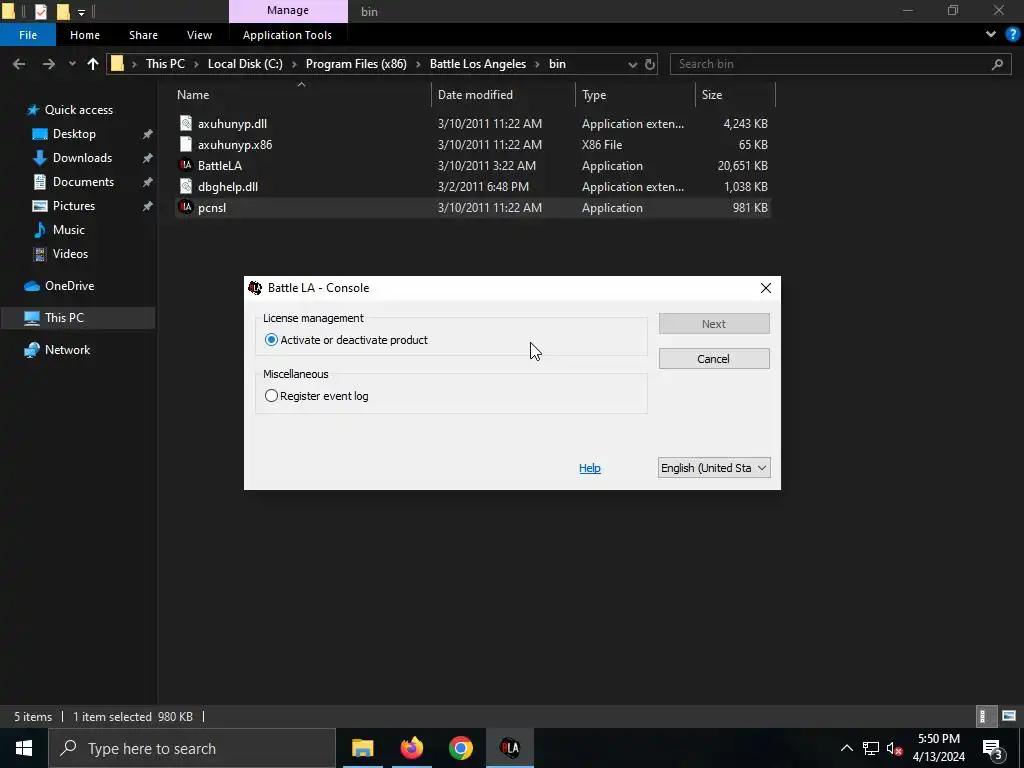1024x768 pixels.
Task: Open Quick access in navigation pane
Action: tap(78, 110)
